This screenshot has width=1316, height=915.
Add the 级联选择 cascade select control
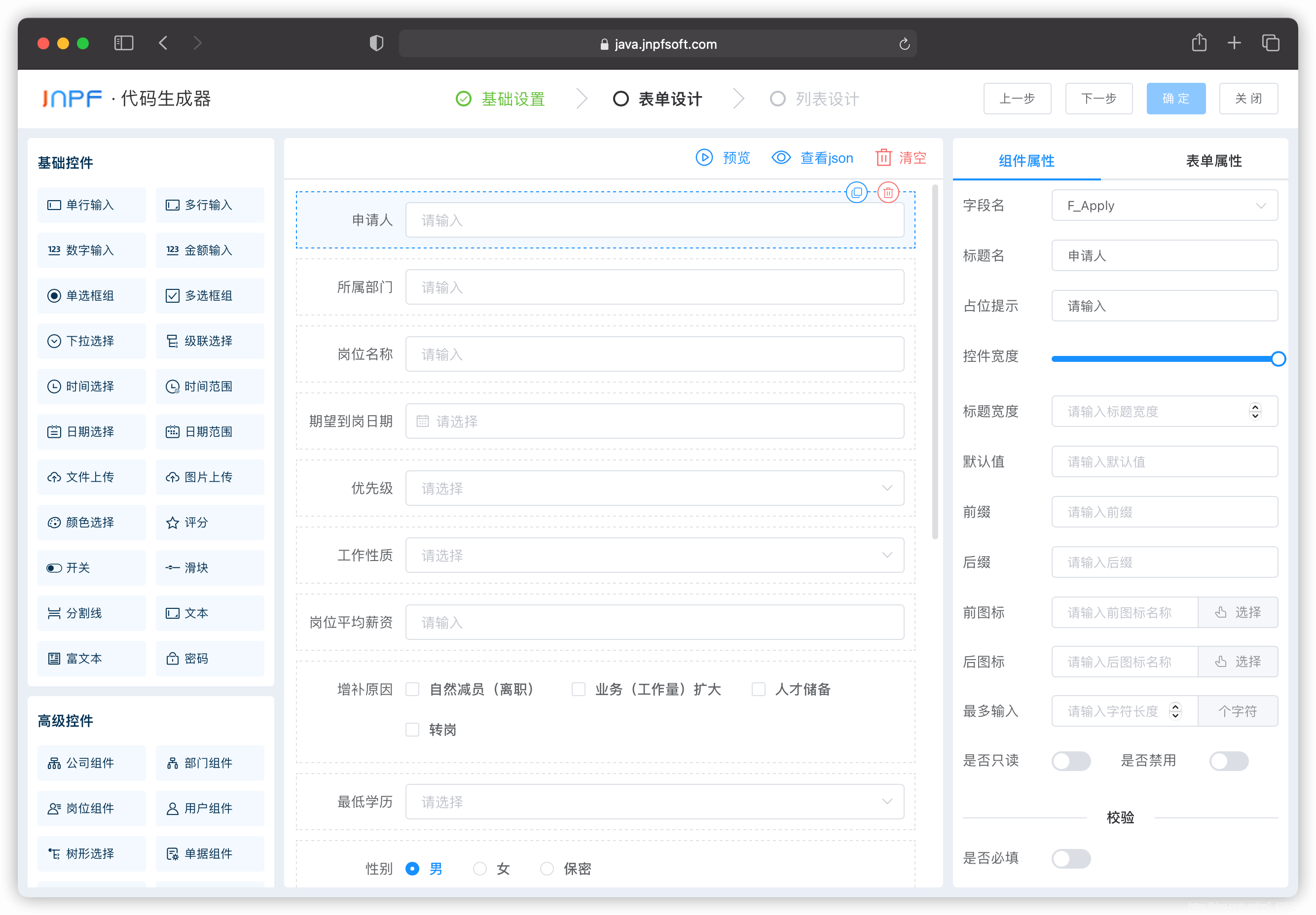[210, 341]
